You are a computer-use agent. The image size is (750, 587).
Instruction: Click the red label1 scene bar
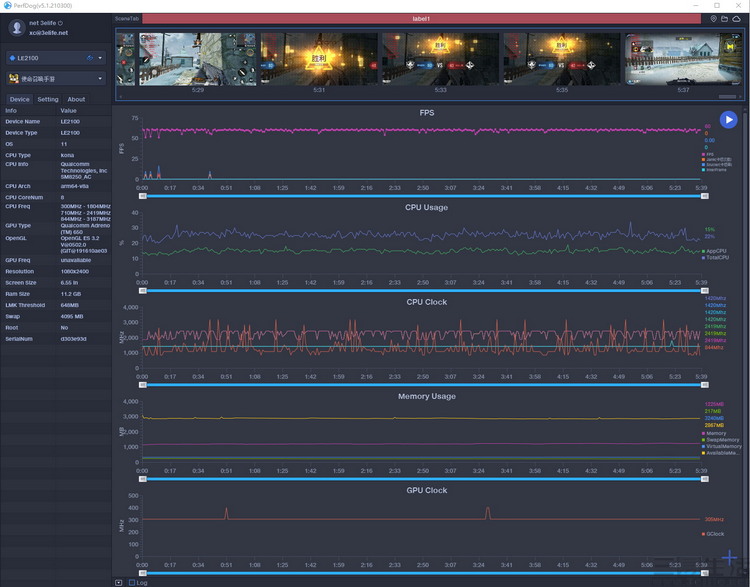tap(421, 19)
